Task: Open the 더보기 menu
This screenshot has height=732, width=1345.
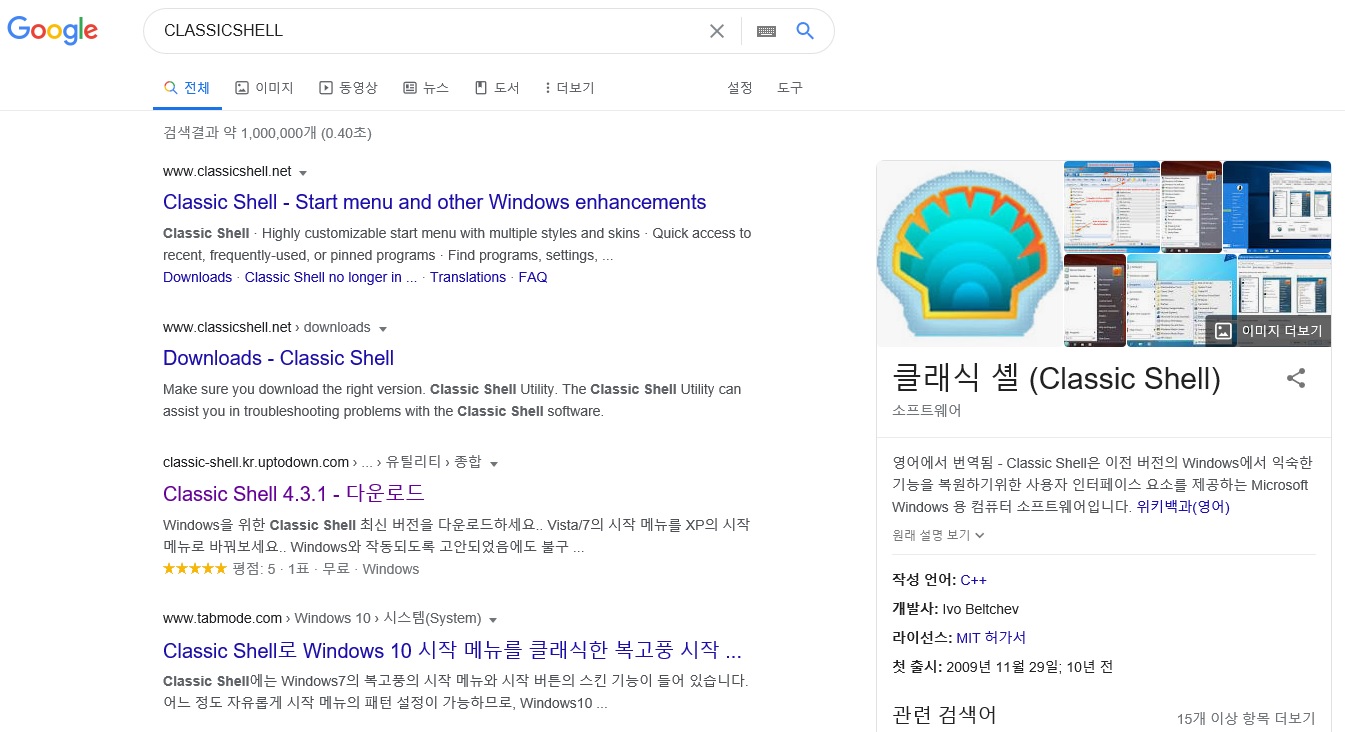Action: coord(570,88)
